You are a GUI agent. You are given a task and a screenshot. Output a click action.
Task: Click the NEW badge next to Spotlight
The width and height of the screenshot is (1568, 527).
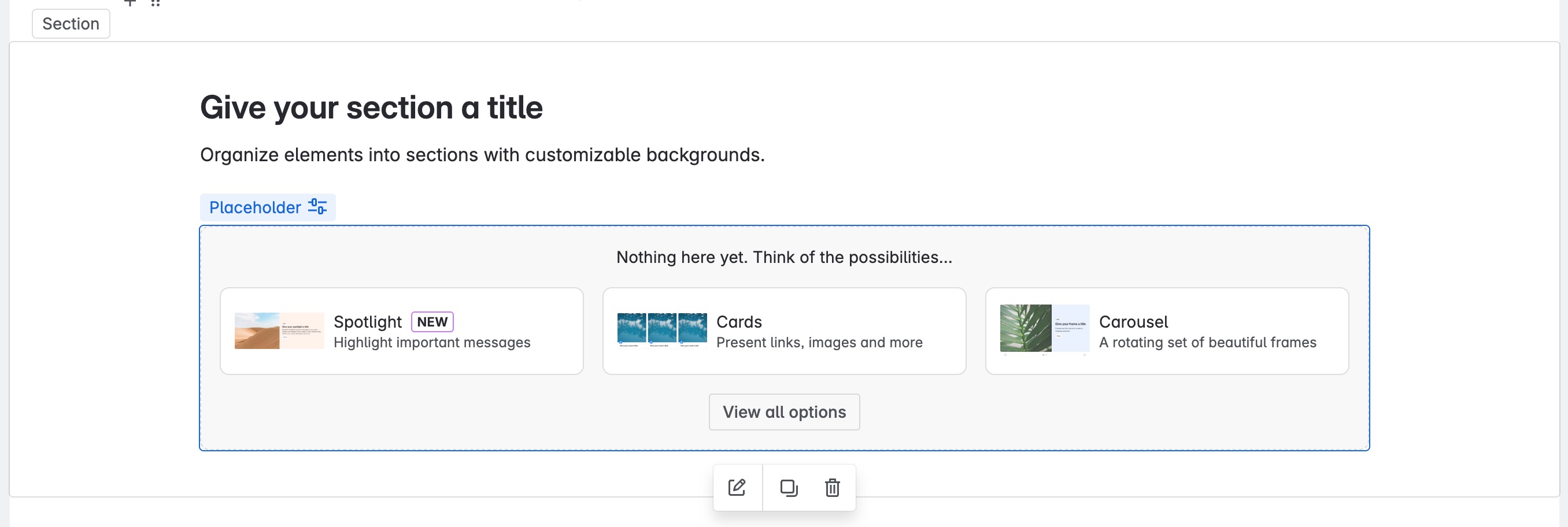[x=432, y=321]
